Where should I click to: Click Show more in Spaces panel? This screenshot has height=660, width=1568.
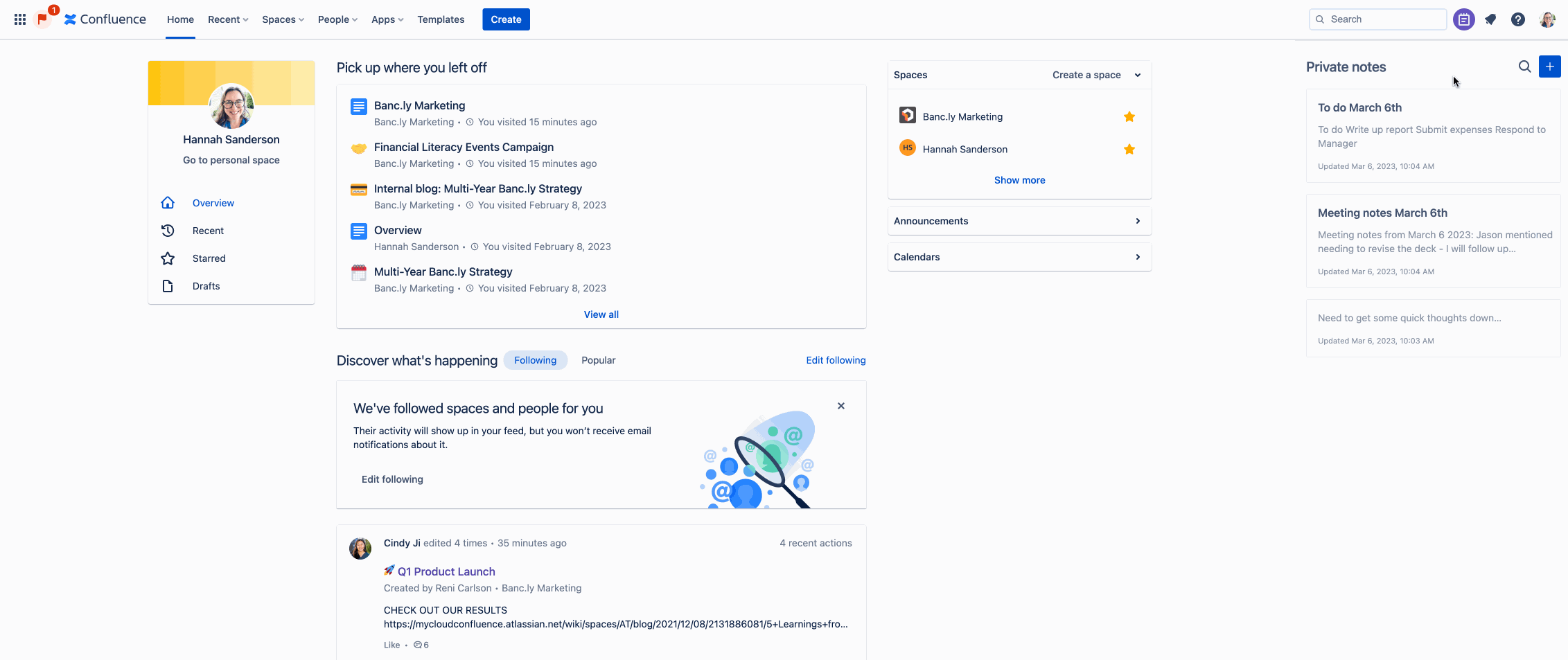pyautogui.click(x=1019, y=180)
